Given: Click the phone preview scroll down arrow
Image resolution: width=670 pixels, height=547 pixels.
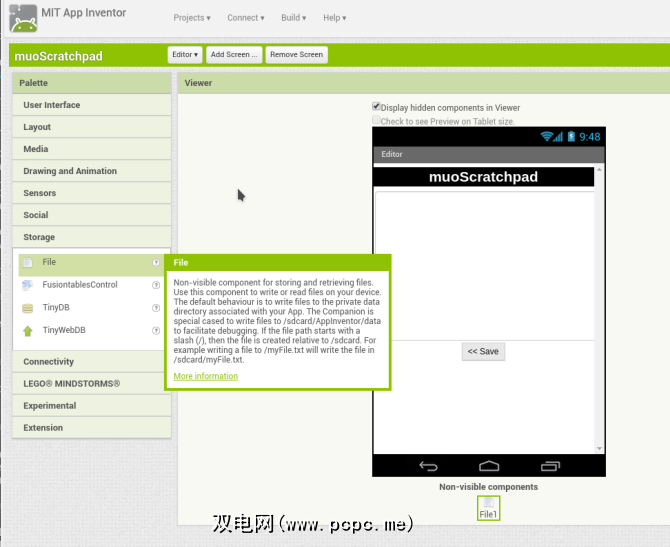Looking at the screenshot, I should pyautogui.click(x=599, y=448).
